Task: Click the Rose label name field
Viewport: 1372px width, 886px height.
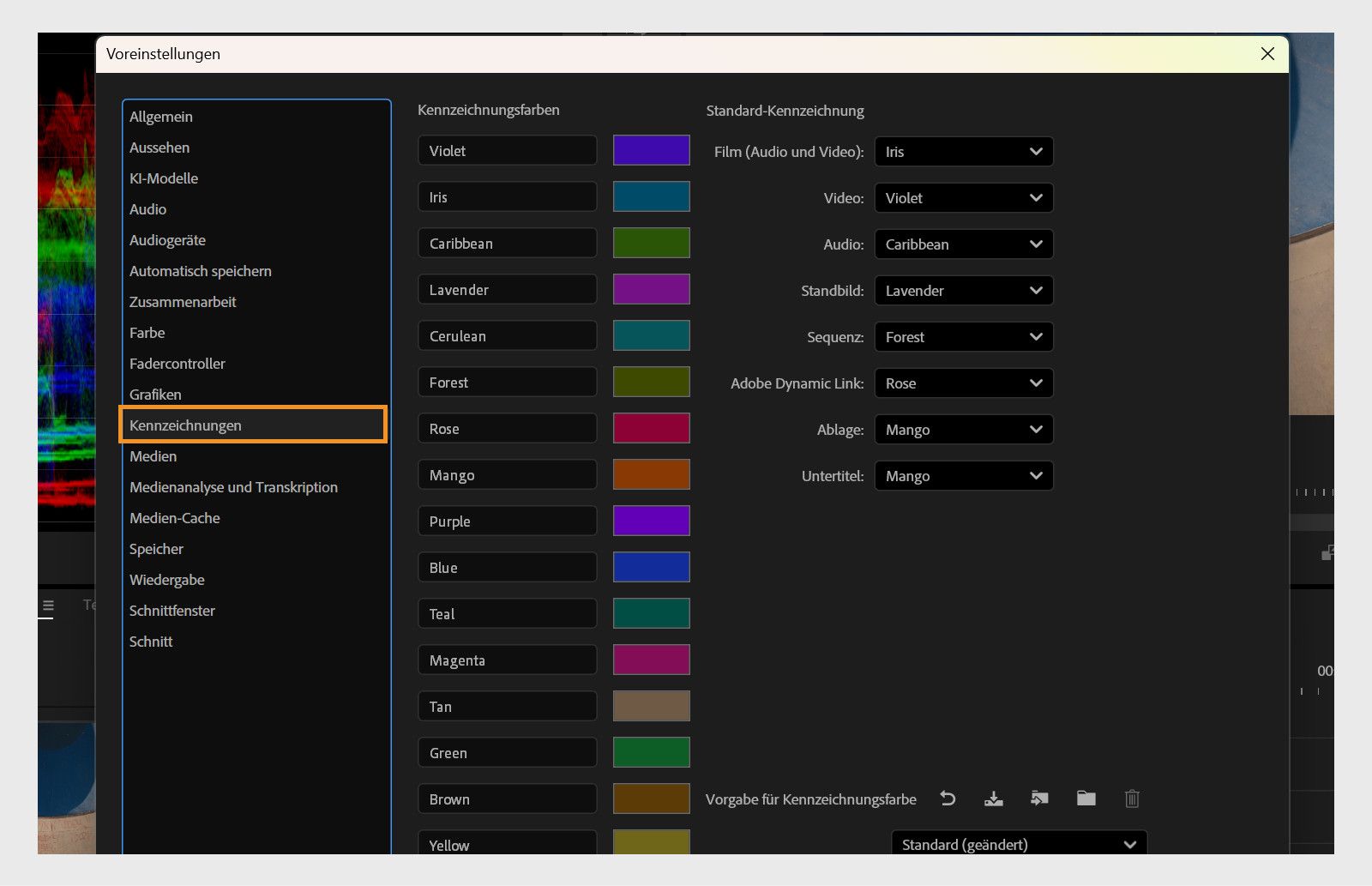Action: point(508,428)
